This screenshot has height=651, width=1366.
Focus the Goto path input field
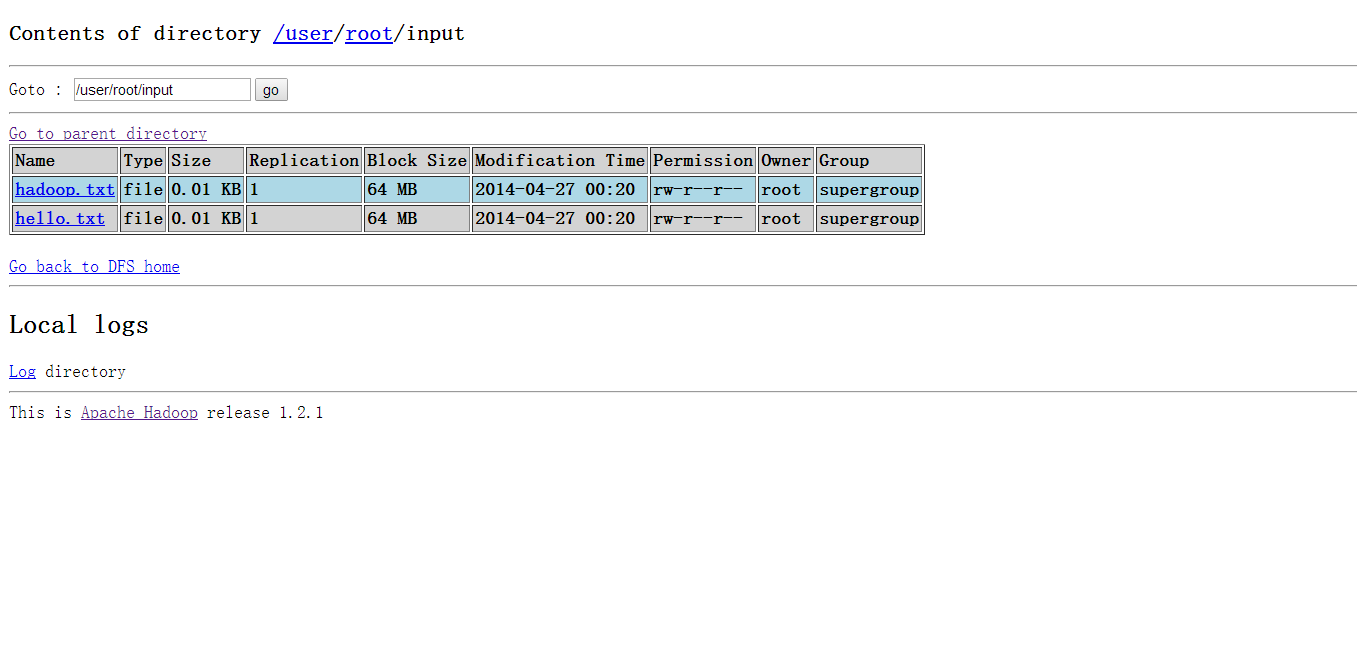point(162,90)
